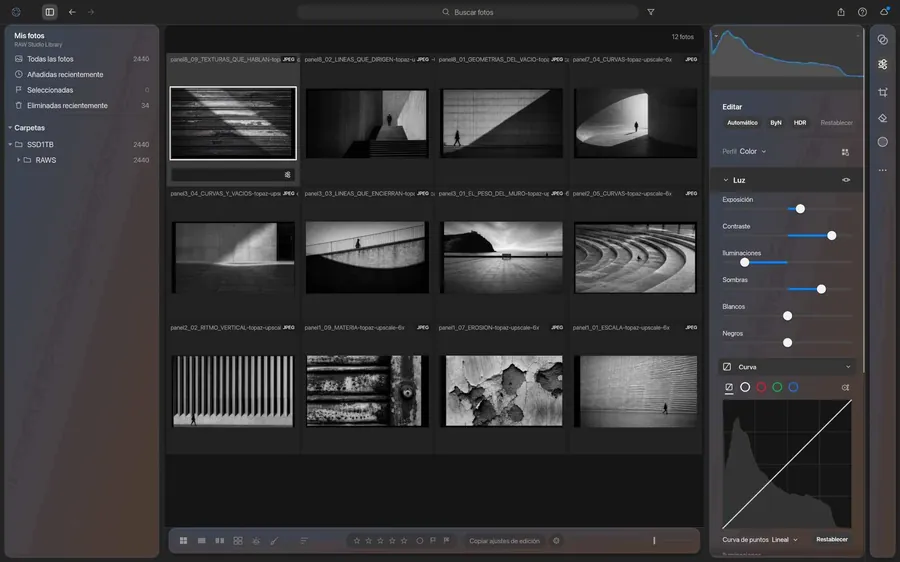
Task: Select the healing eraser tool icon
Action: tap(883, 118)
